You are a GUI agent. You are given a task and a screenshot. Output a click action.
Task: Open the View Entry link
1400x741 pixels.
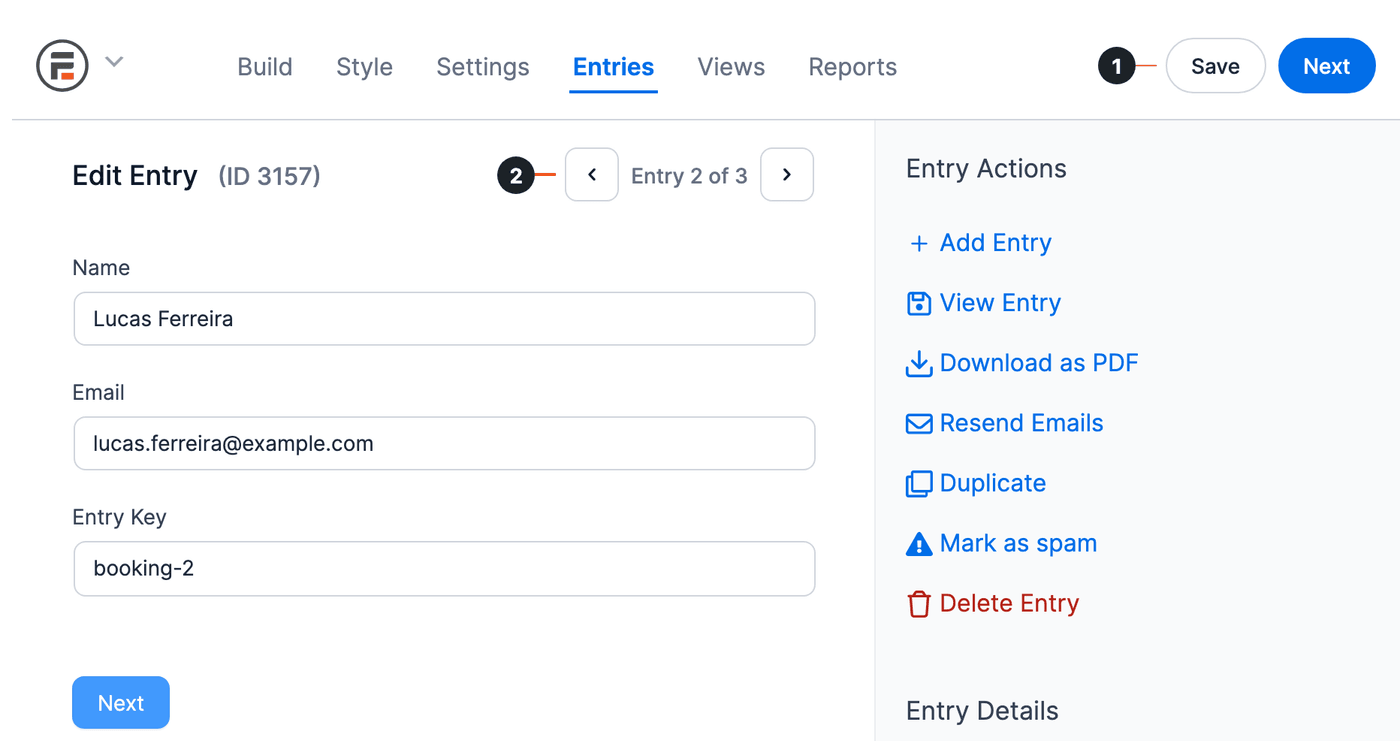point(1000,303)
